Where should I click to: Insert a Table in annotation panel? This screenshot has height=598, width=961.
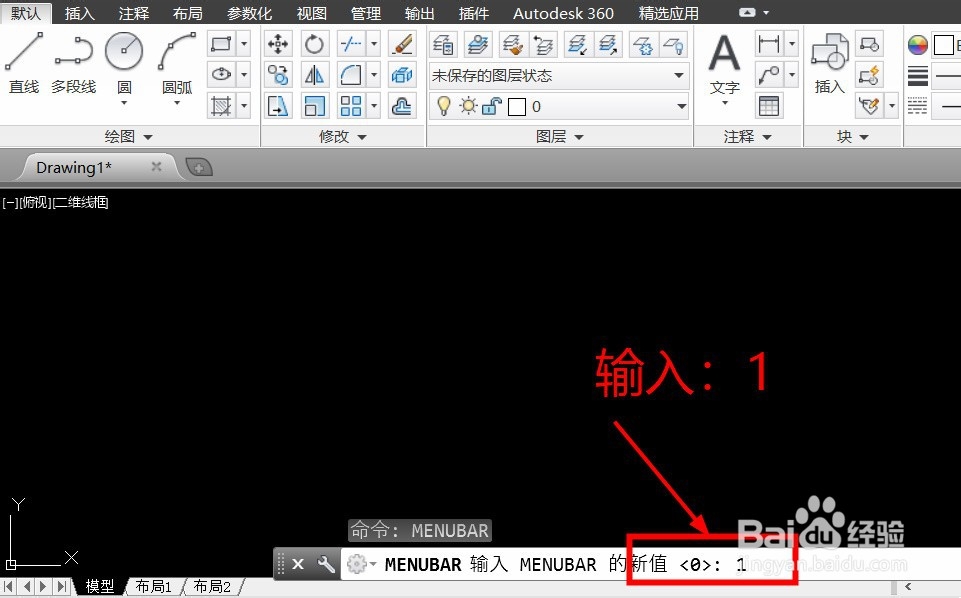769,106
